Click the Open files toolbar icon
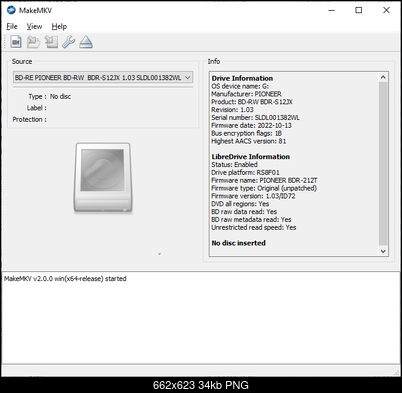This screenshot has width=402, height=393. [16, 42]
